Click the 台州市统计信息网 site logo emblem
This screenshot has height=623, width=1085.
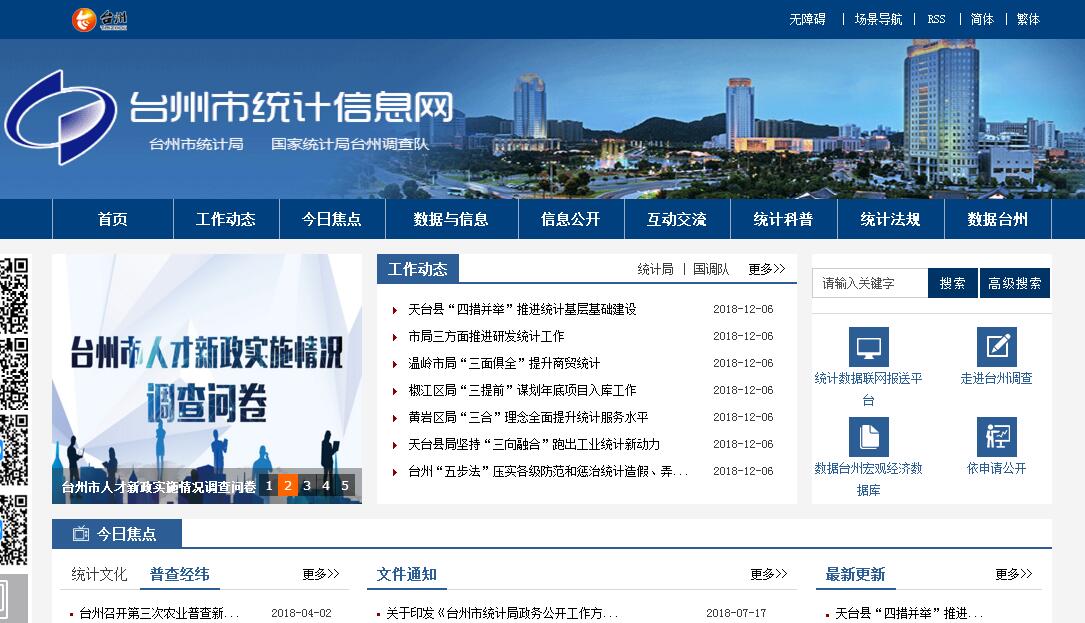point(60,117)
